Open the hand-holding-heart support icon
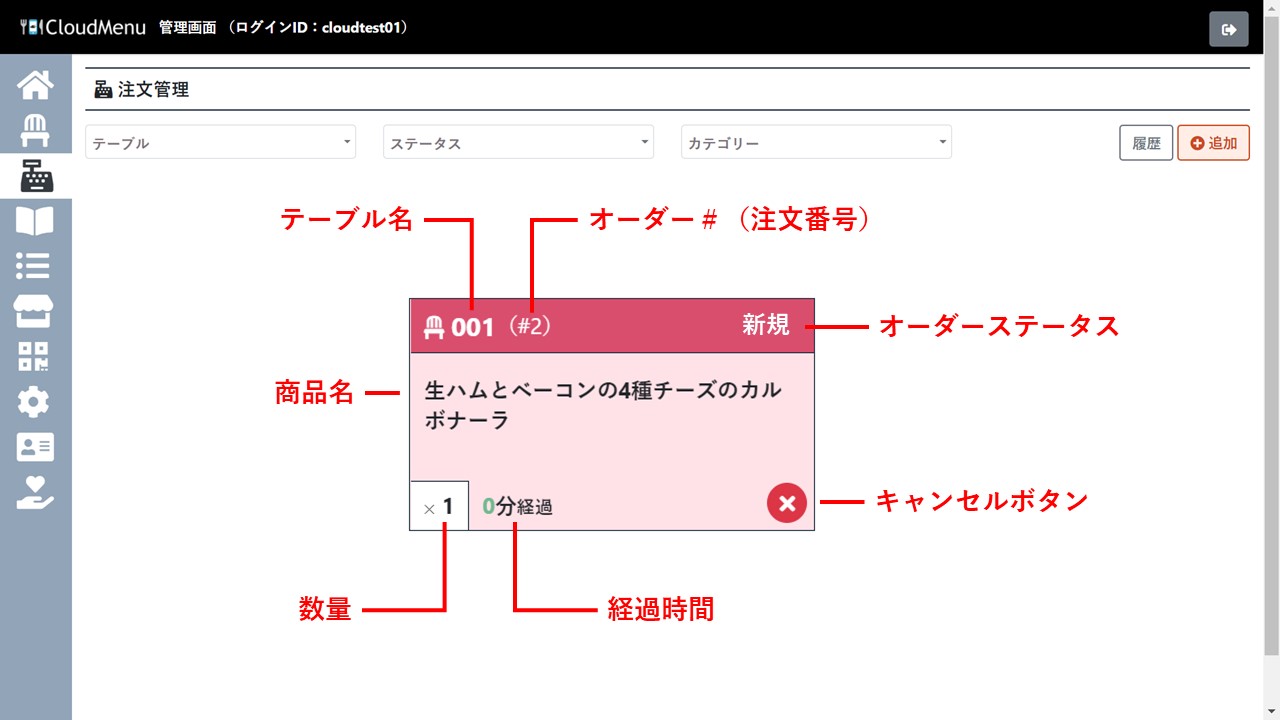The height and width of the screenshot is (720, 1280). 35,492
